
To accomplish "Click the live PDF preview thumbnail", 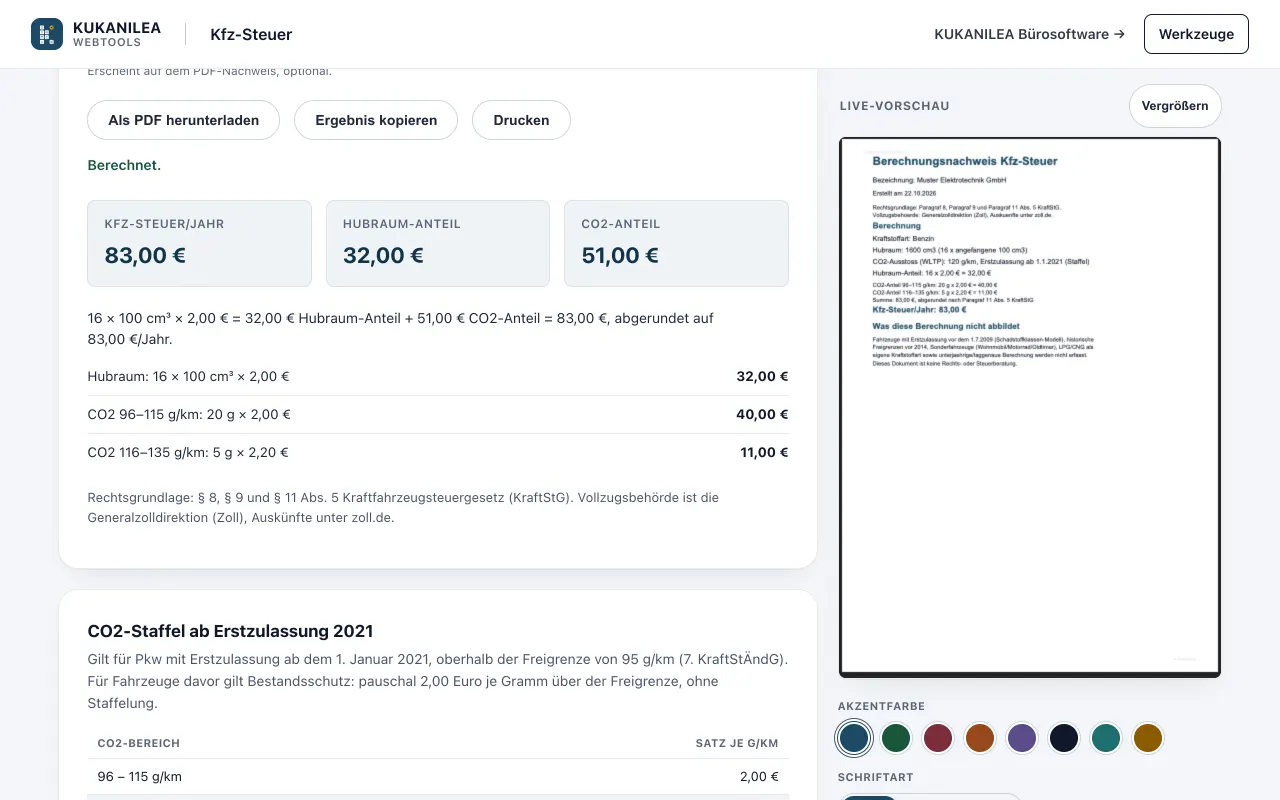I will click(1030, 407).
